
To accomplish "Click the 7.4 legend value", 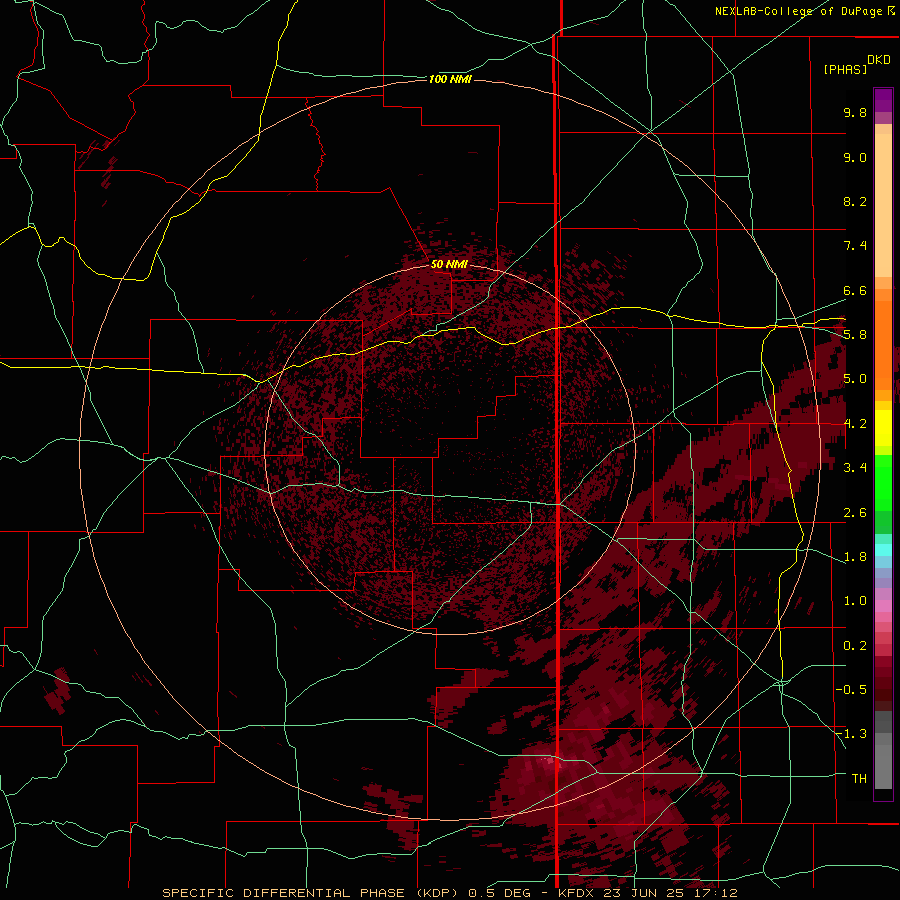I will [x=855, y=246].
